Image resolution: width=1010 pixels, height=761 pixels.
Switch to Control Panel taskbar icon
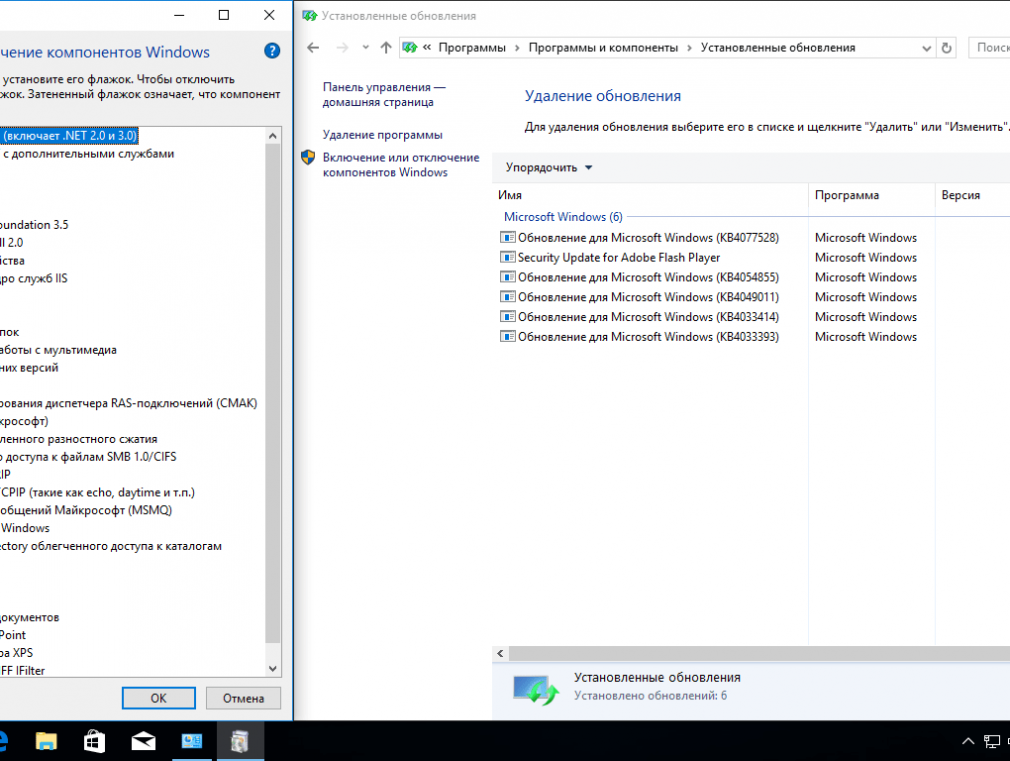(191, 741)
